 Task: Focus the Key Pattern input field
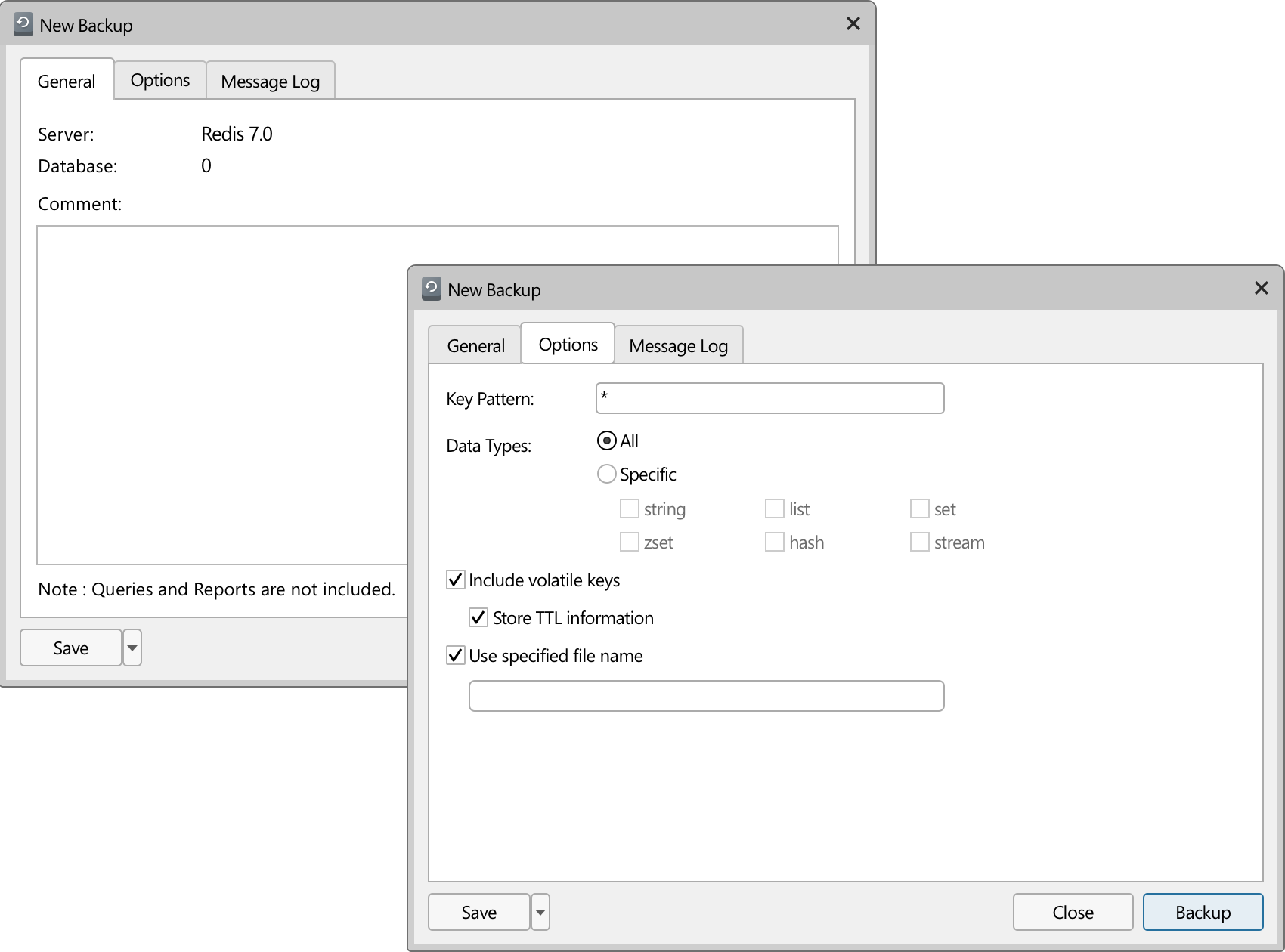click(769, 398)
